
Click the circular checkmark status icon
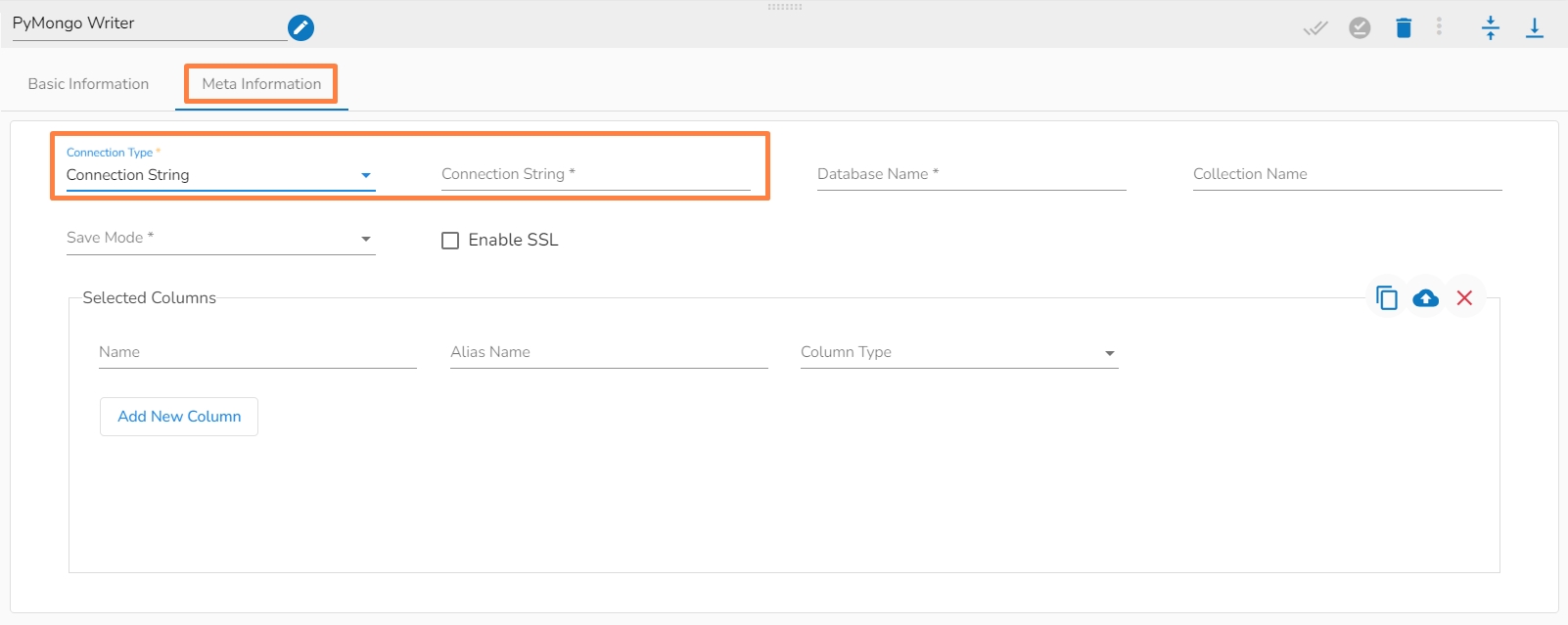pos(1360,27)
